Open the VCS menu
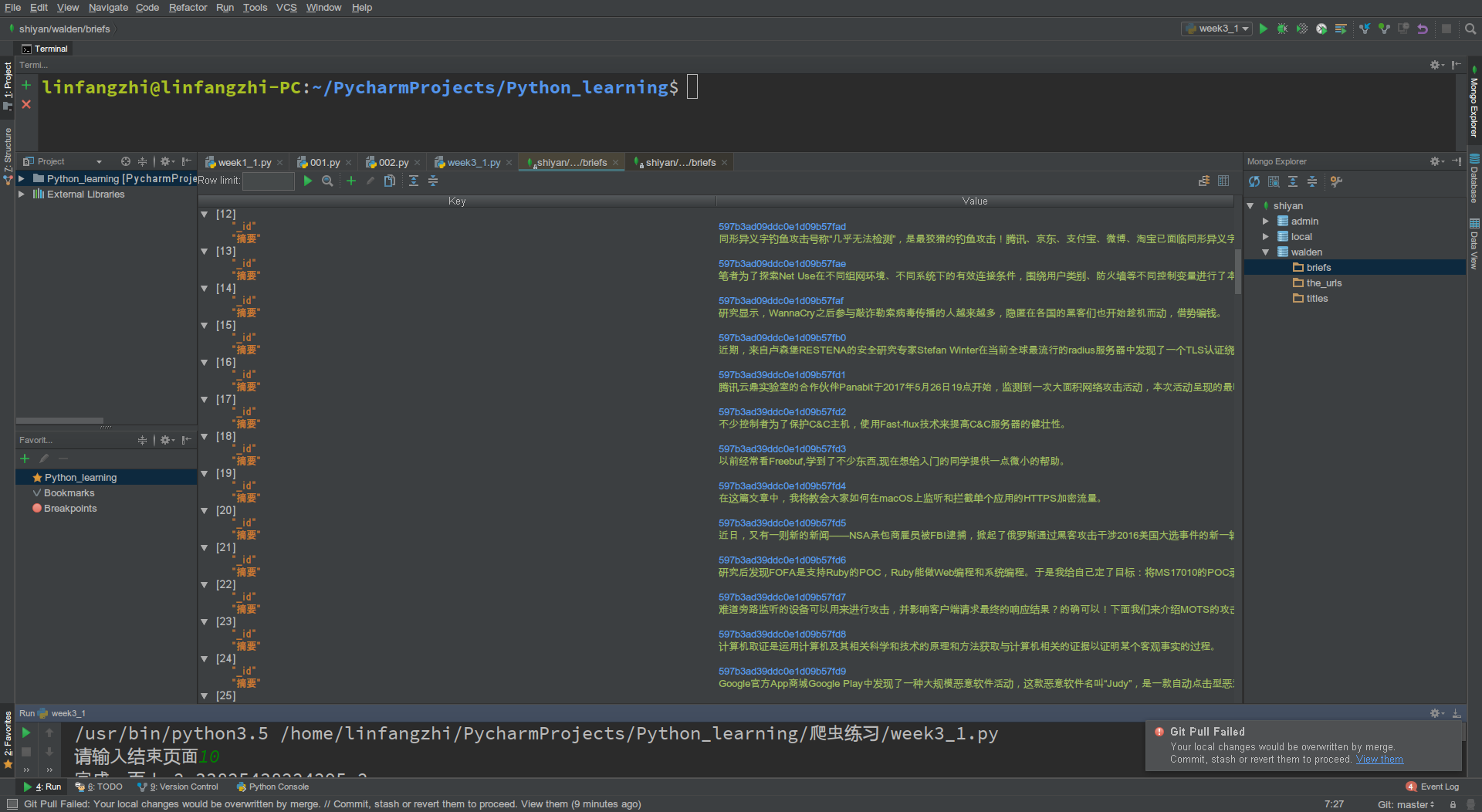 [286, 8]
